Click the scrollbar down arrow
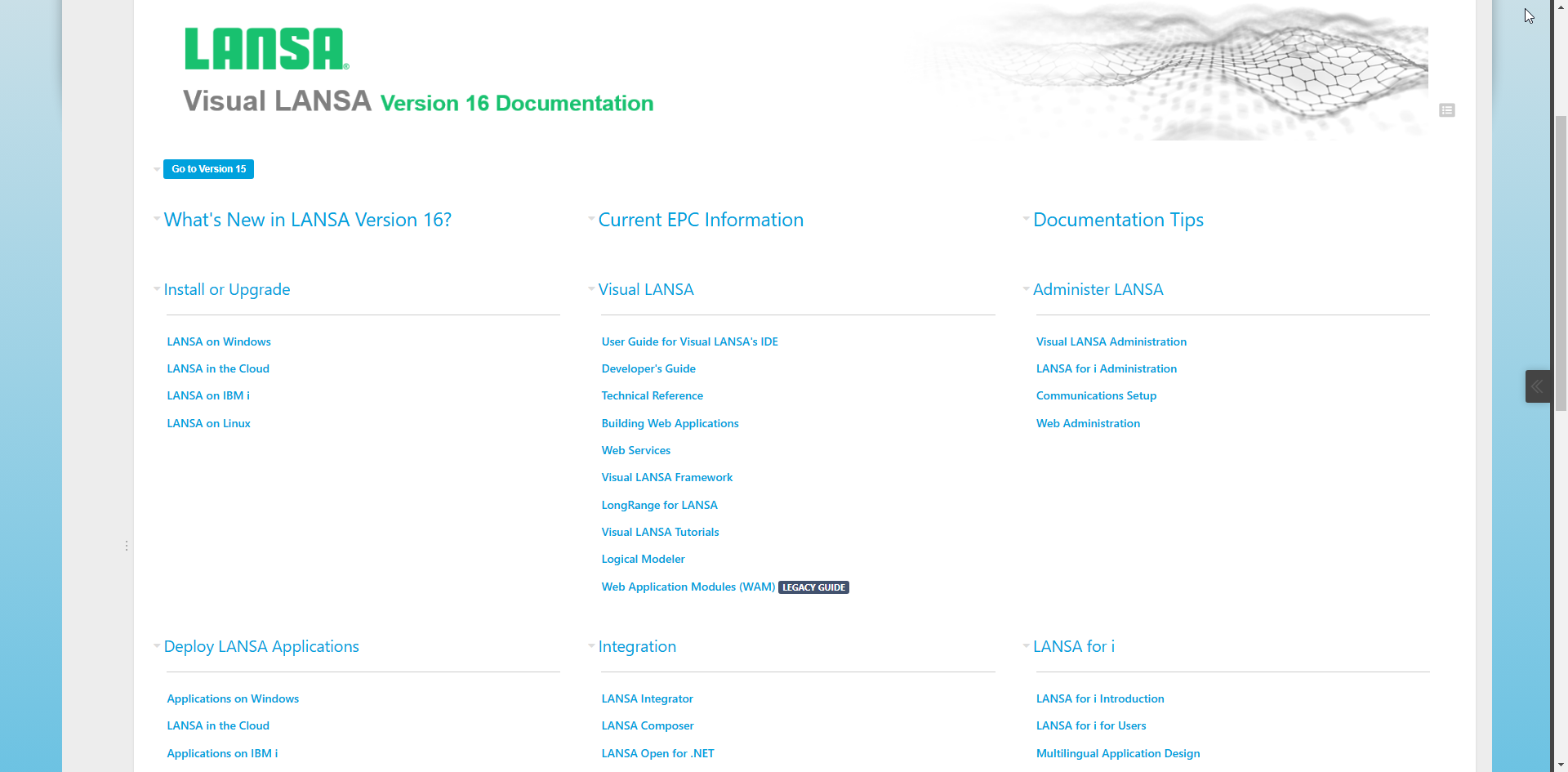This screenshot has width=1568, height=772. [x=1561, y=765]
